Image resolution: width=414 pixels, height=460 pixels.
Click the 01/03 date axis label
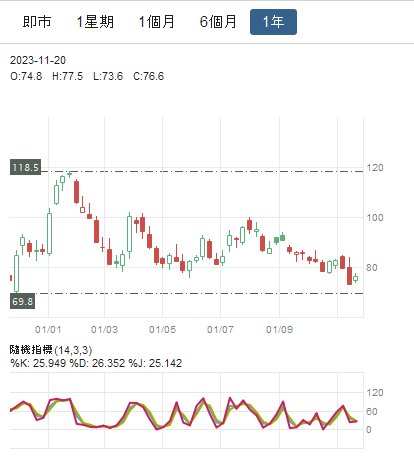104,330
